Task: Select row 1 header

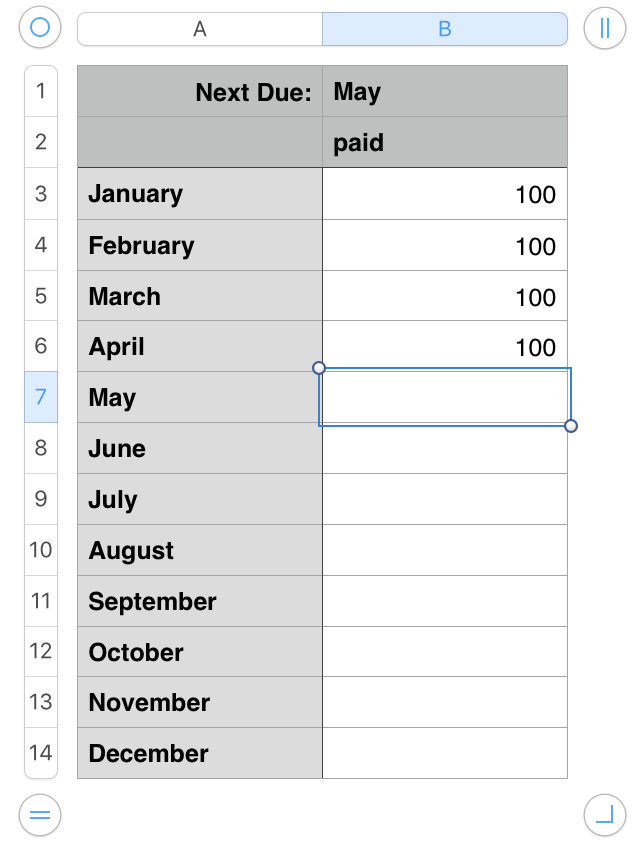Action: coord(41,91)
